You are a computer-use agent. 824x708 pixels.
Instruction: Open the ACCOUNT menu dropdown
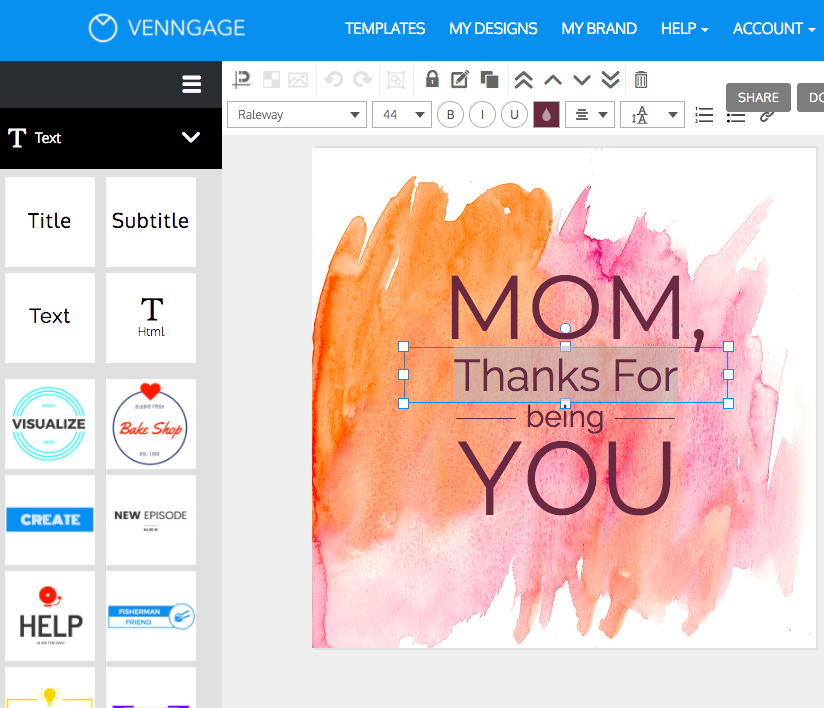click(x=774, y=28)
